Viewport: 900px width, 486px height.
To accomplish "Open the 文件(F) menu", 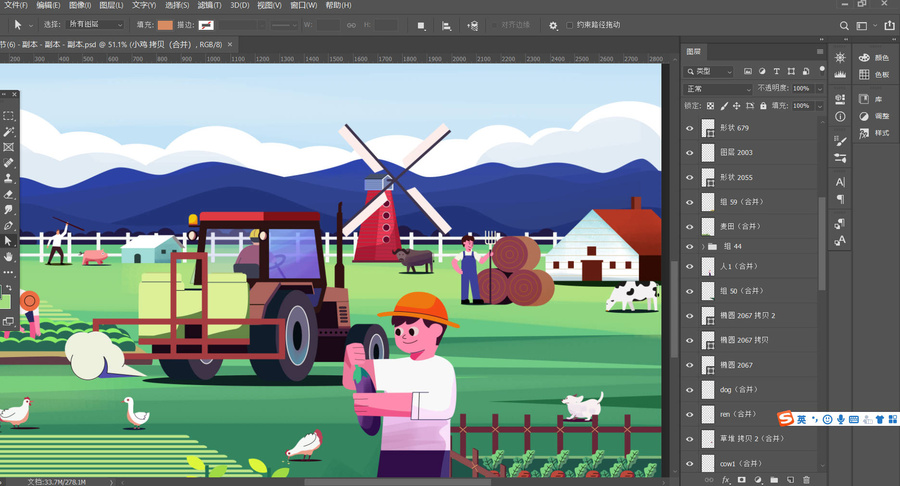I will pos(15,5).
